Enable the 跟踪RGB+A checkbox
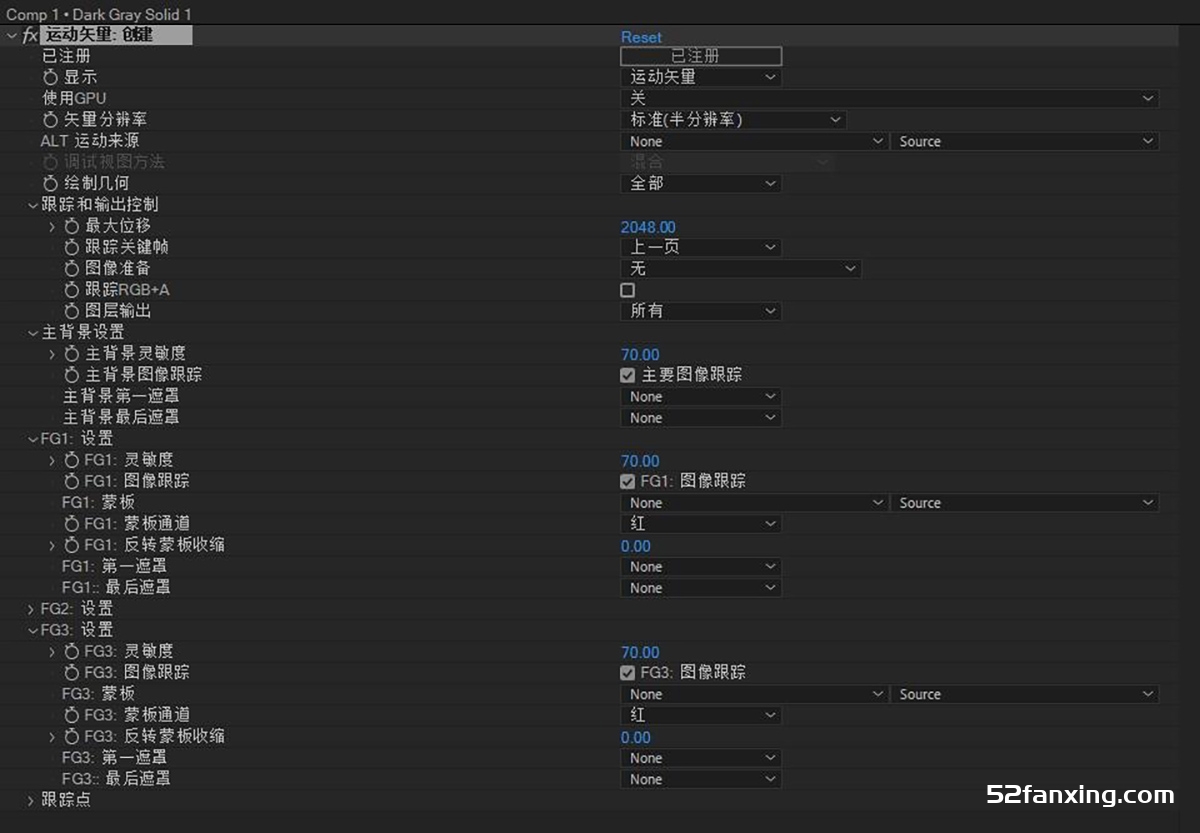This screenshot has height=833, width=1200. click(628, 290)
